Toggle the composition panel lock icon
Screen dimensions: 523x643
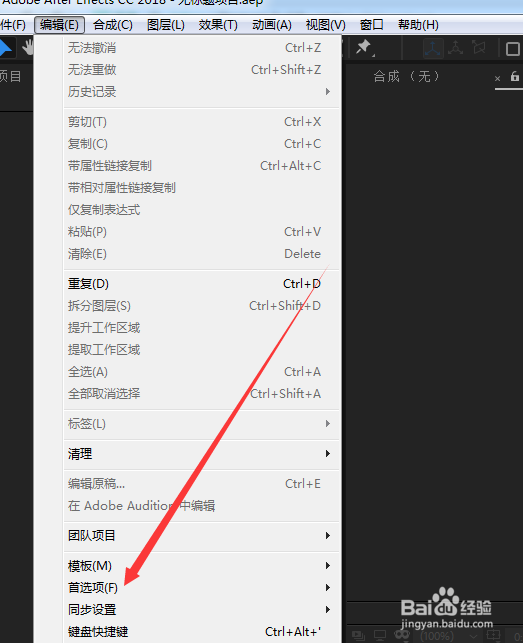tap(515, 76)
